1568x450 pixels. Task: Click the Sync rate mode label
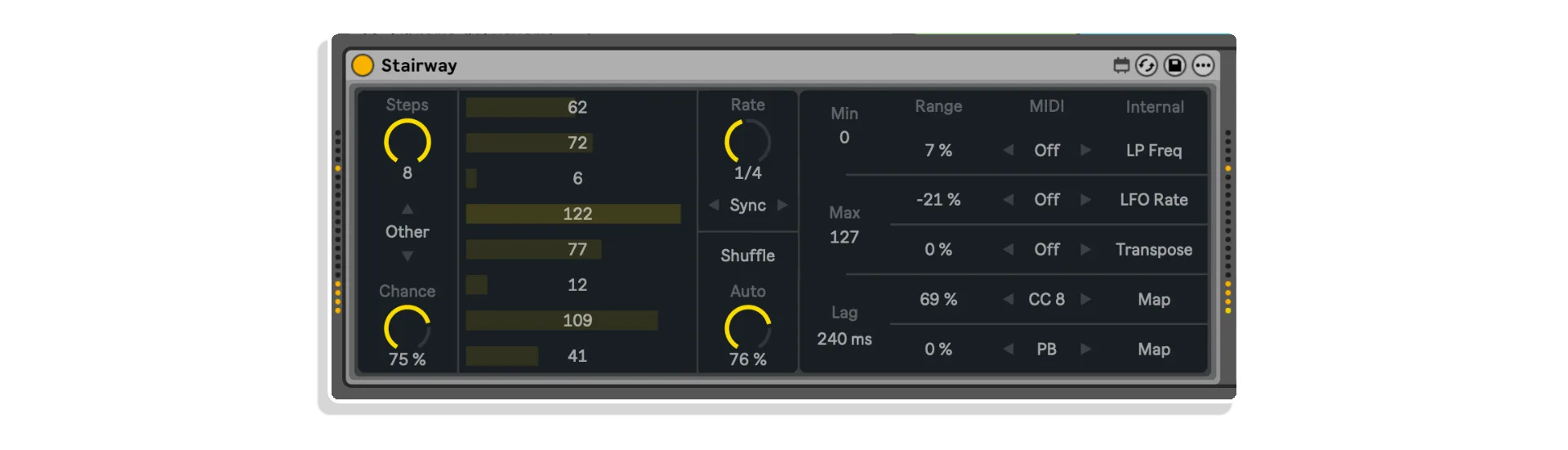pos(747,205)
